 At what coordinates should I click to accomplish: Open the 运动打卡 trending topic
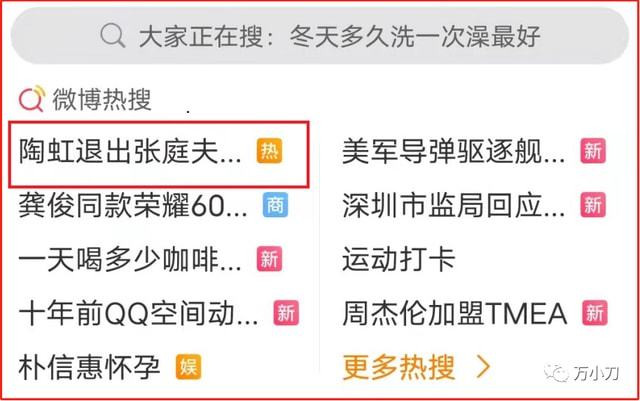tap(399, 260)
